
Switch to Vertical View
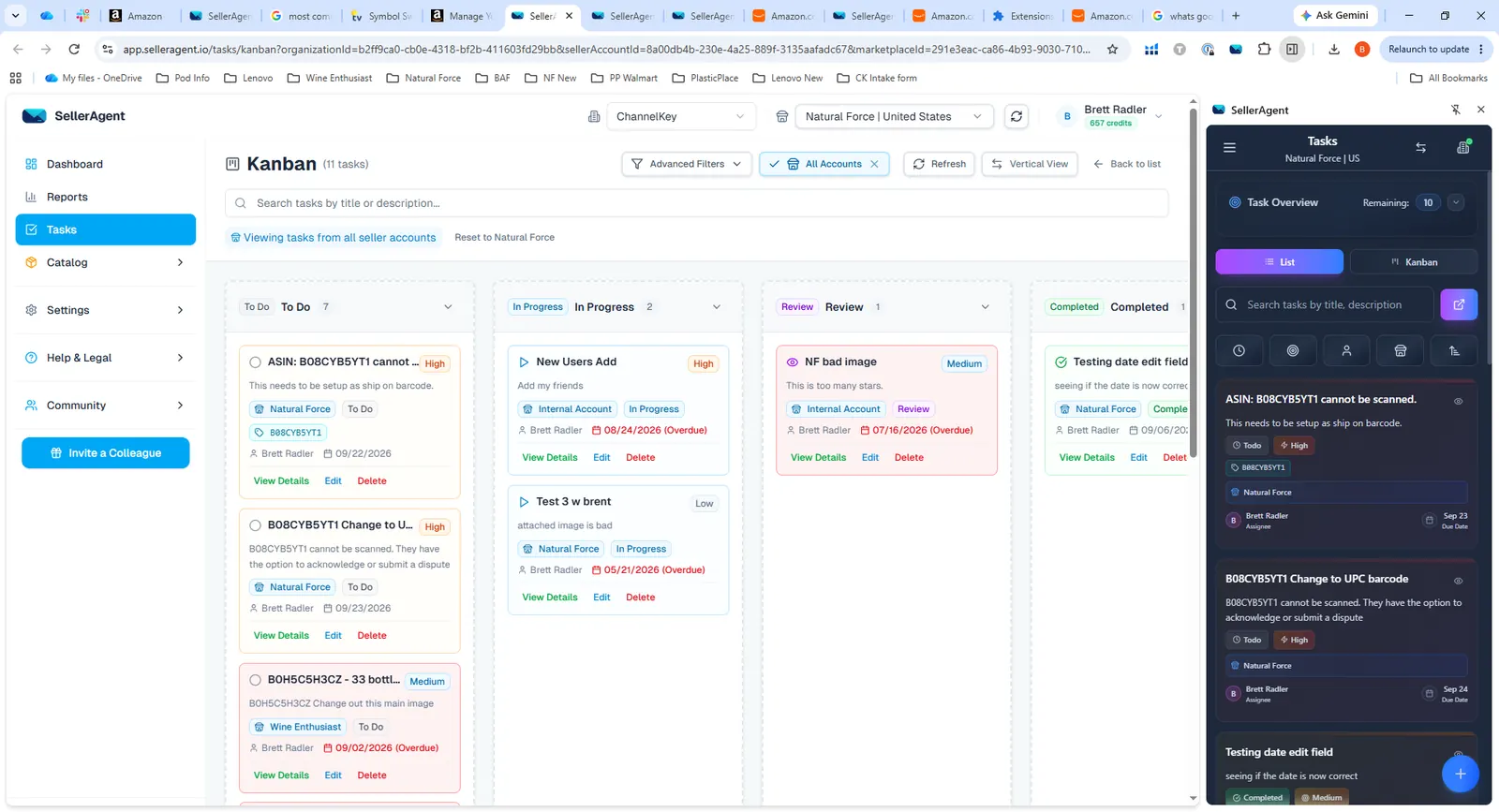point(1029,164)
